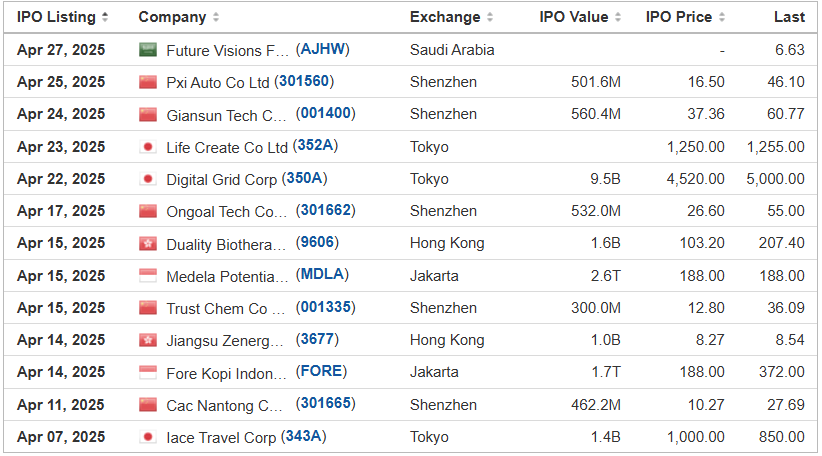The width and height of the screenshot is (822, 456).
Task: Open the 9606 ticker link
Action: point(317,242)
